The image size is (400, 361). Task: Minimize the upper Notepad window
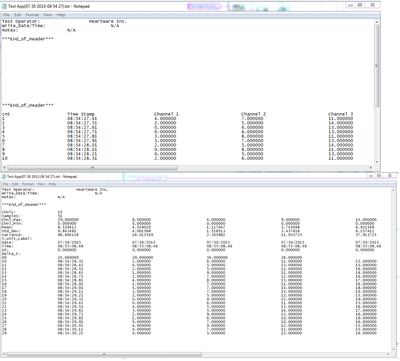[350, 5]
